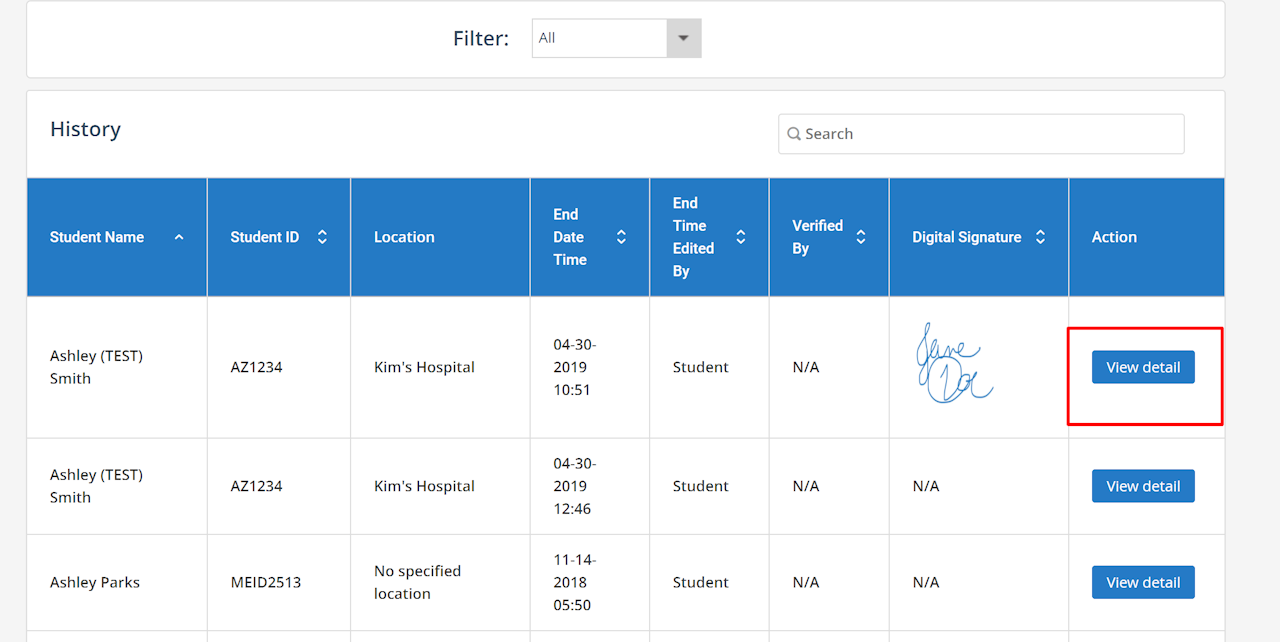Click the Digital Signature sort arrows
The width and height of the screenshot is (1280, 642).
pyautogui.click(x=1040, y=237)
